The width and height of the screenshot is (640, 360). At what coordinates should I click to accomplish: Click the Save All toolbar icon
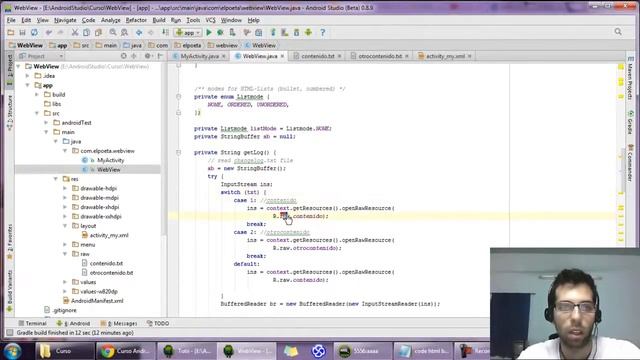pos(22,32)
